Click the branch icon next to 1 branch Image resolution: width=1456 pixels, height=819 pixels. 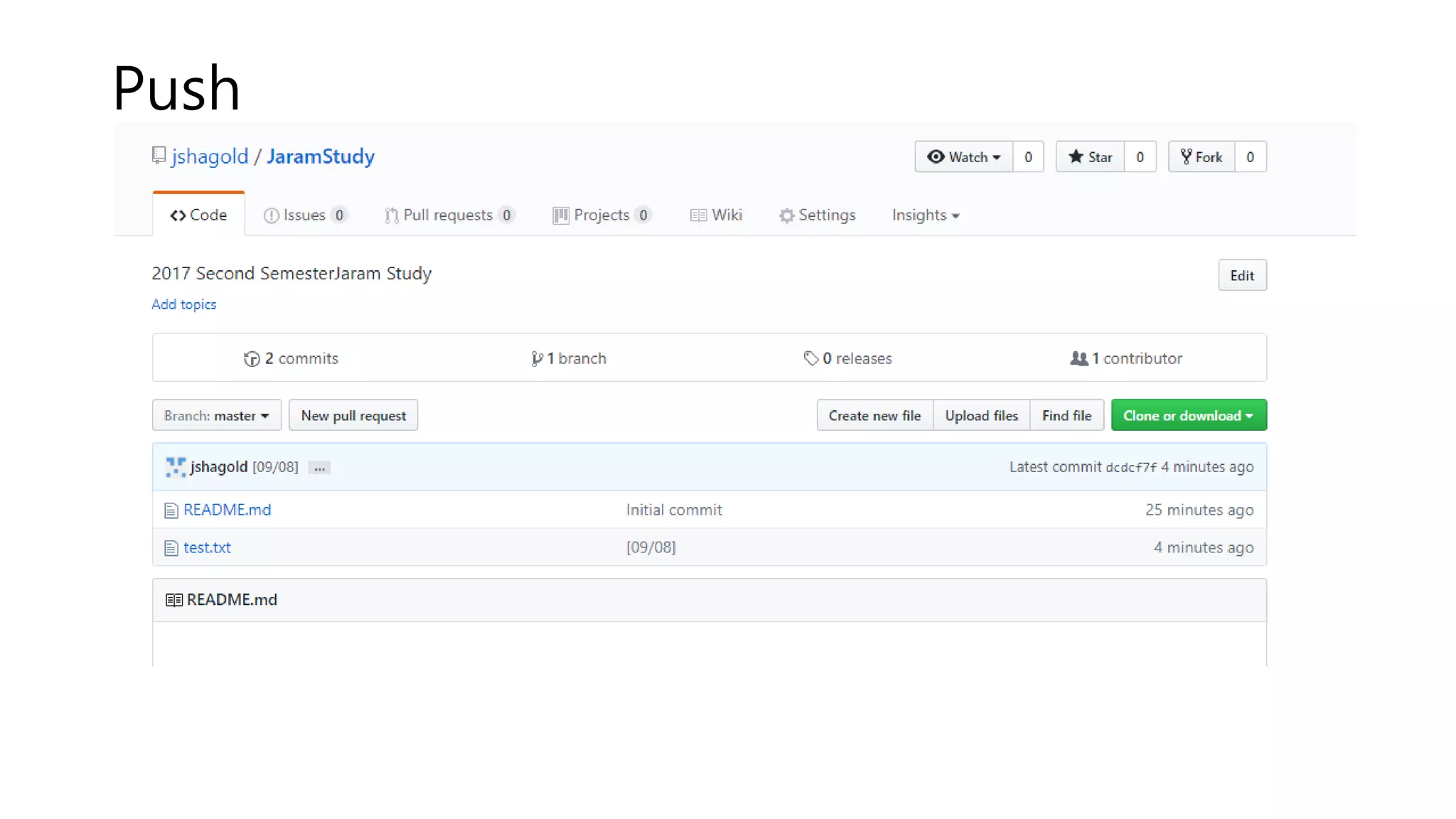point(537,359)
